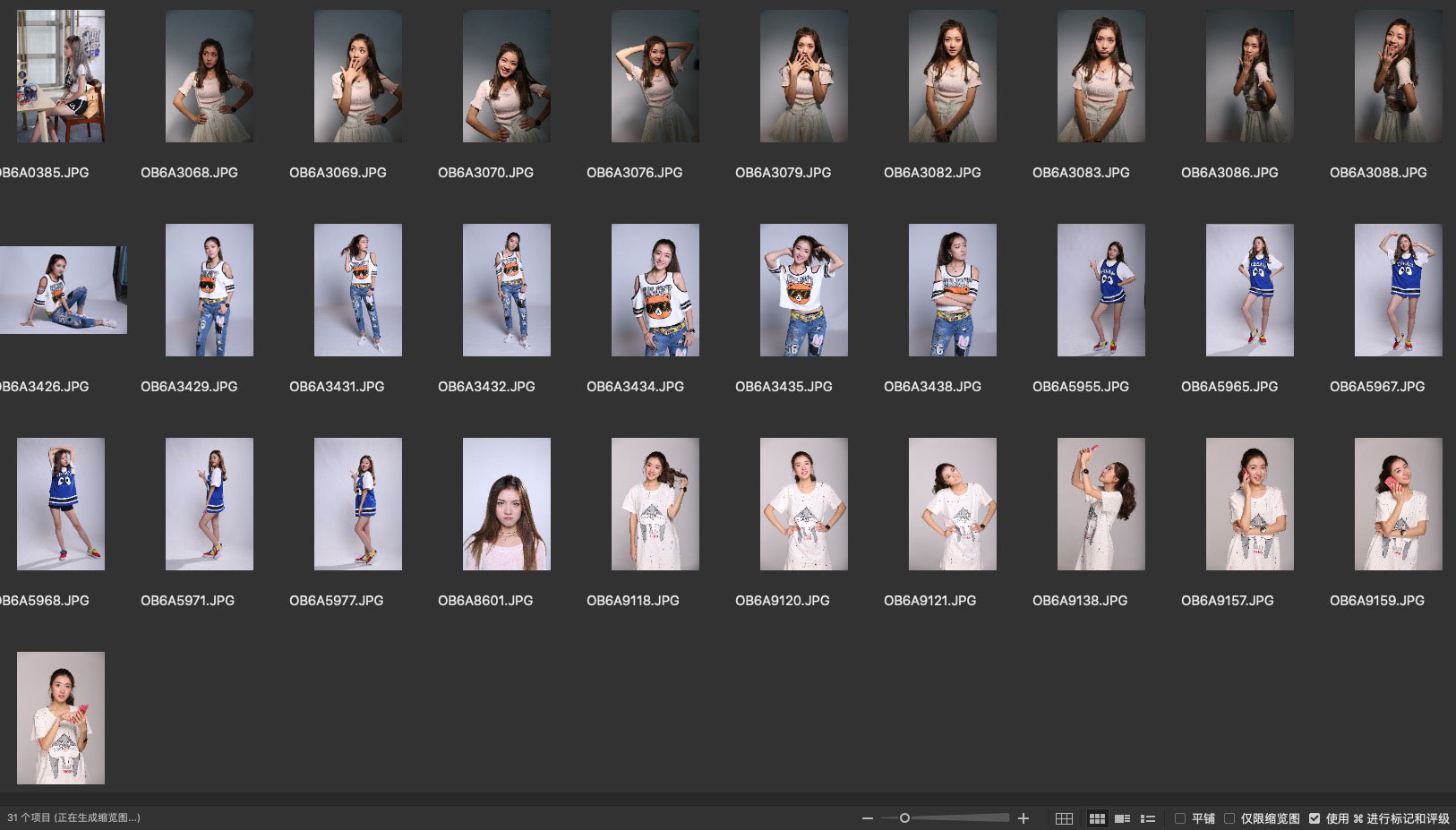Click the minus icon to shrink thumbnails
The height and width of the screenshot is (830, 1456).
click(x=867, y=818)
